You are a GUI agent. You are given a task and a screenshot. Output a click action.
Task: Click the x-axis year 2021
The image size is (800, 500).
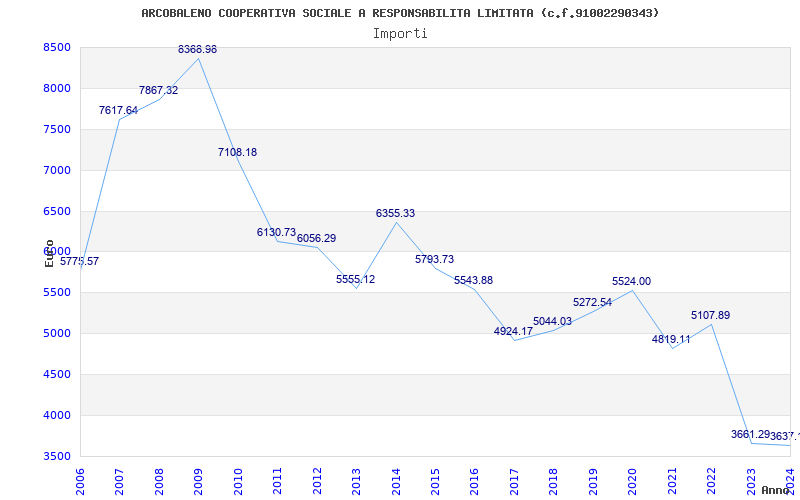point(672,481)
